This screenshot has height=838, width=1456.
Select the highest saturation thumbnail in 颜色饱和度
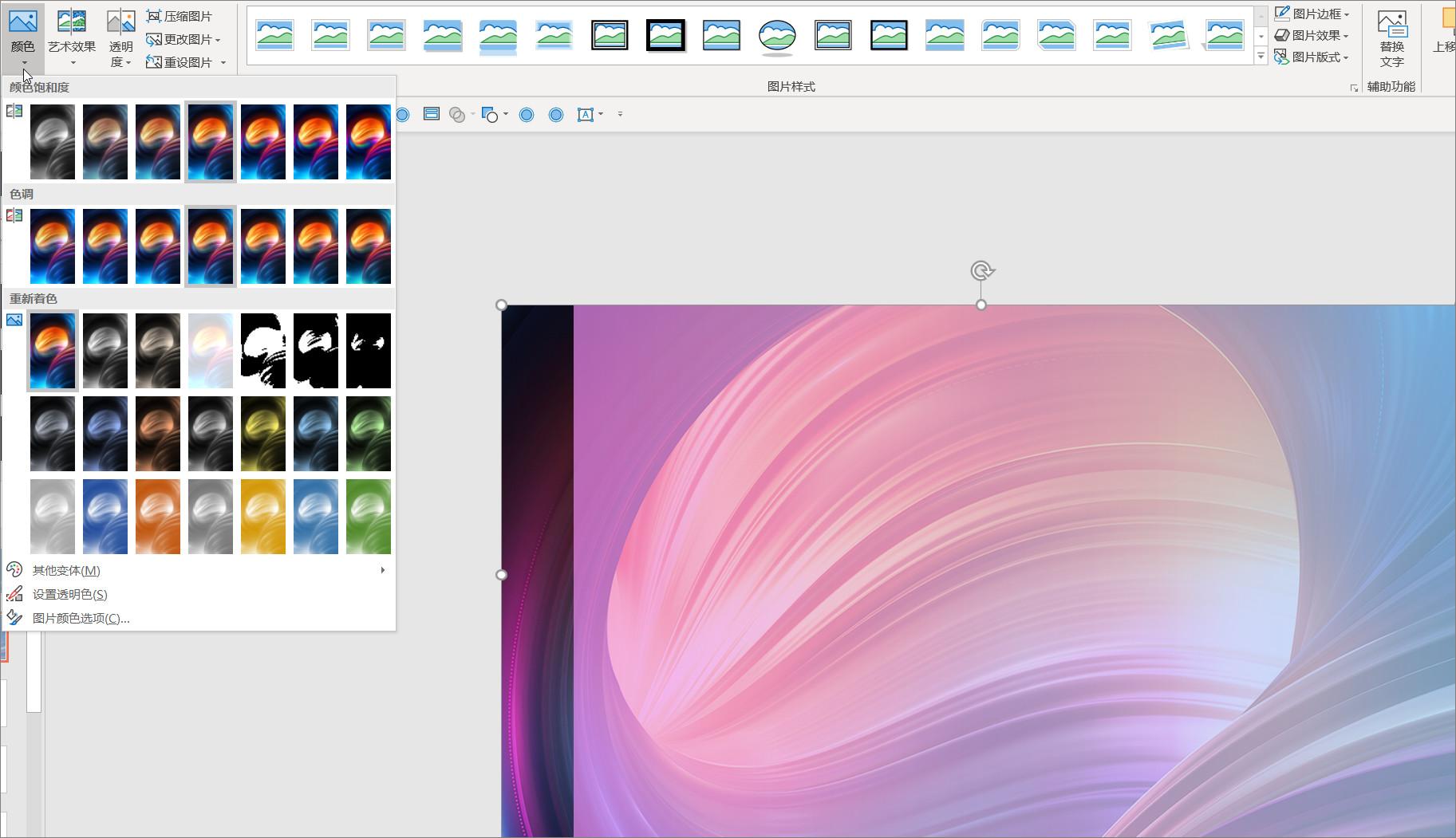pyautogui.click(x=369, y=142)
